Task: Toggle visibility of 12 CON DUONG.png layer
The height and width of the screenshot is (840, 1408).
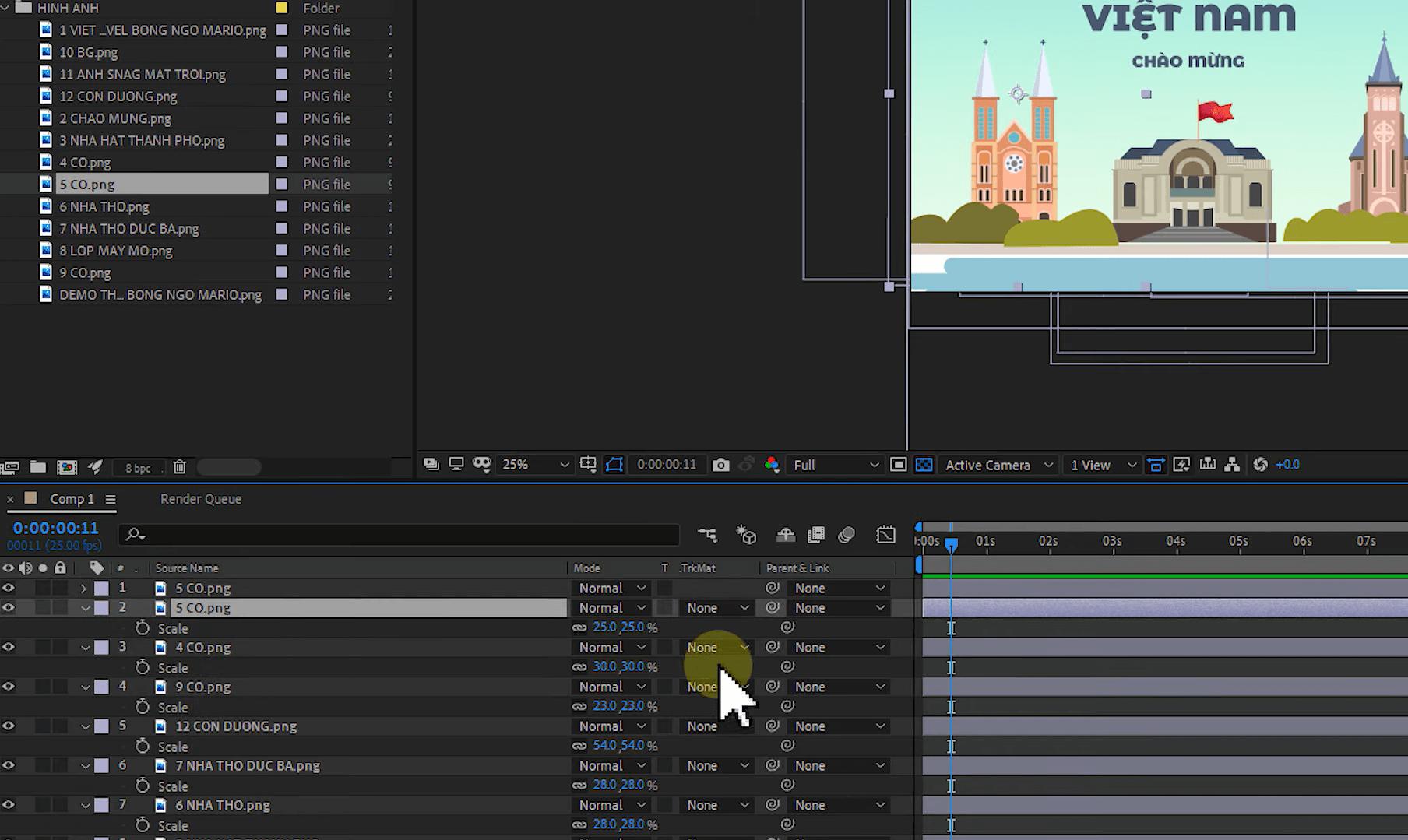Action: click(9, 726)
